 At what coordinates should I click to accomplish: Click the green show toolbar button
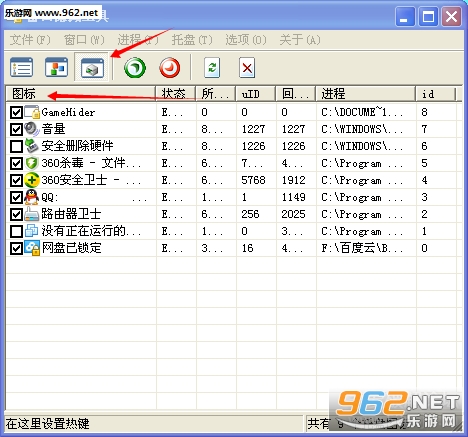pyautogui.click(x=135, y=68)
